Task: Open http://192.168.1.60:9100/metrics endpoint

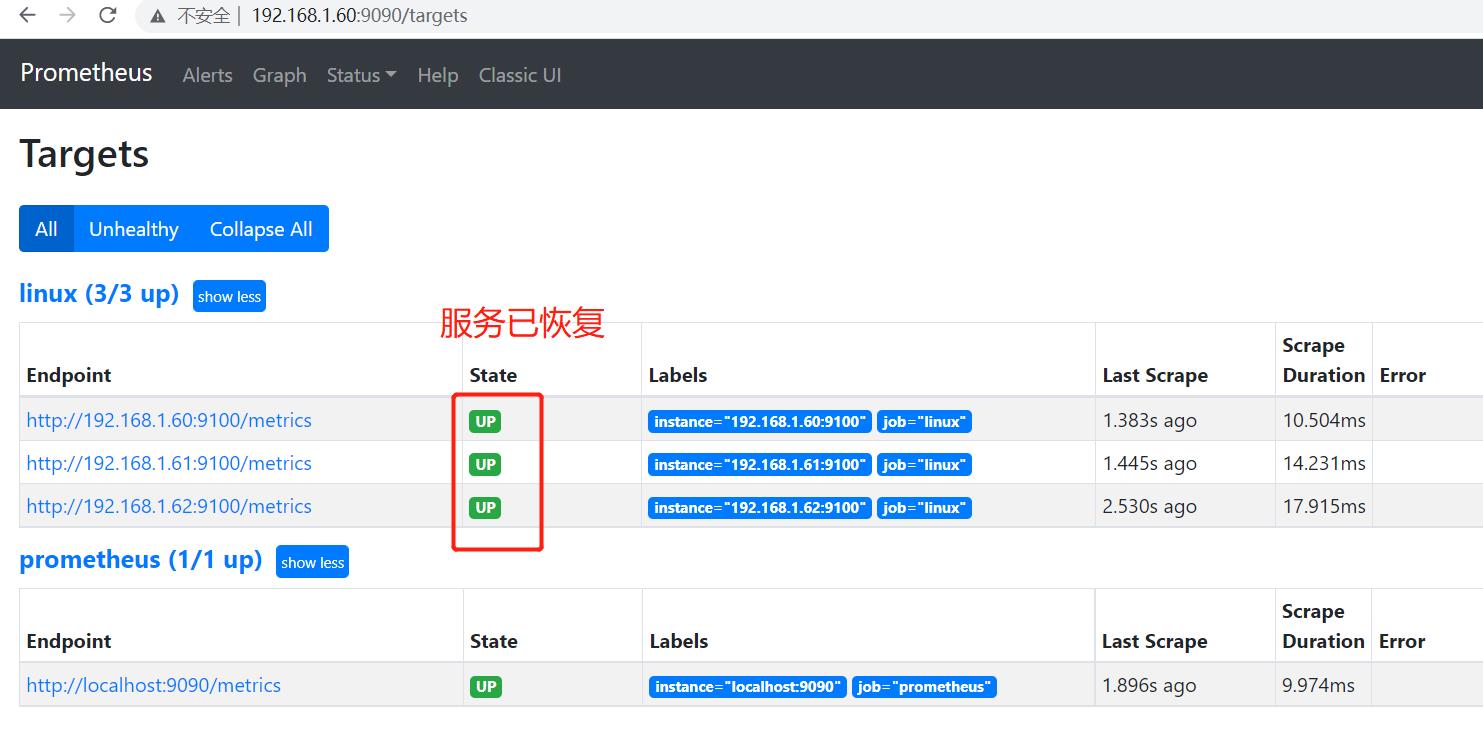Action: coord(169,420)
